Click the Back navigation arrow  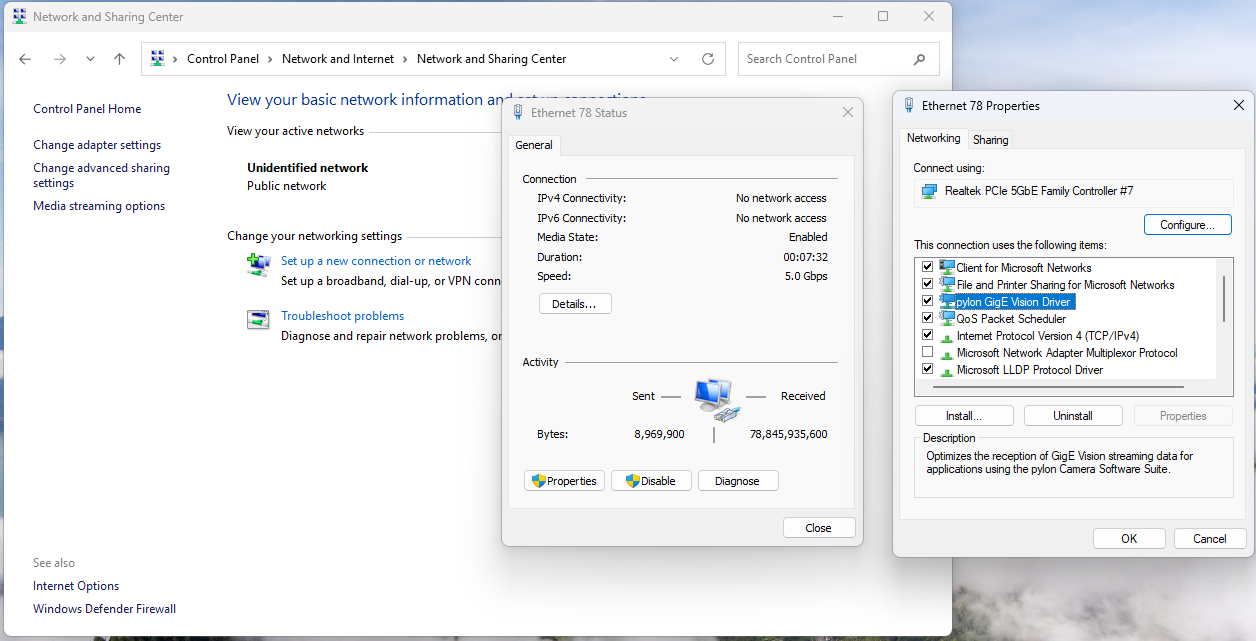[25, 59]
